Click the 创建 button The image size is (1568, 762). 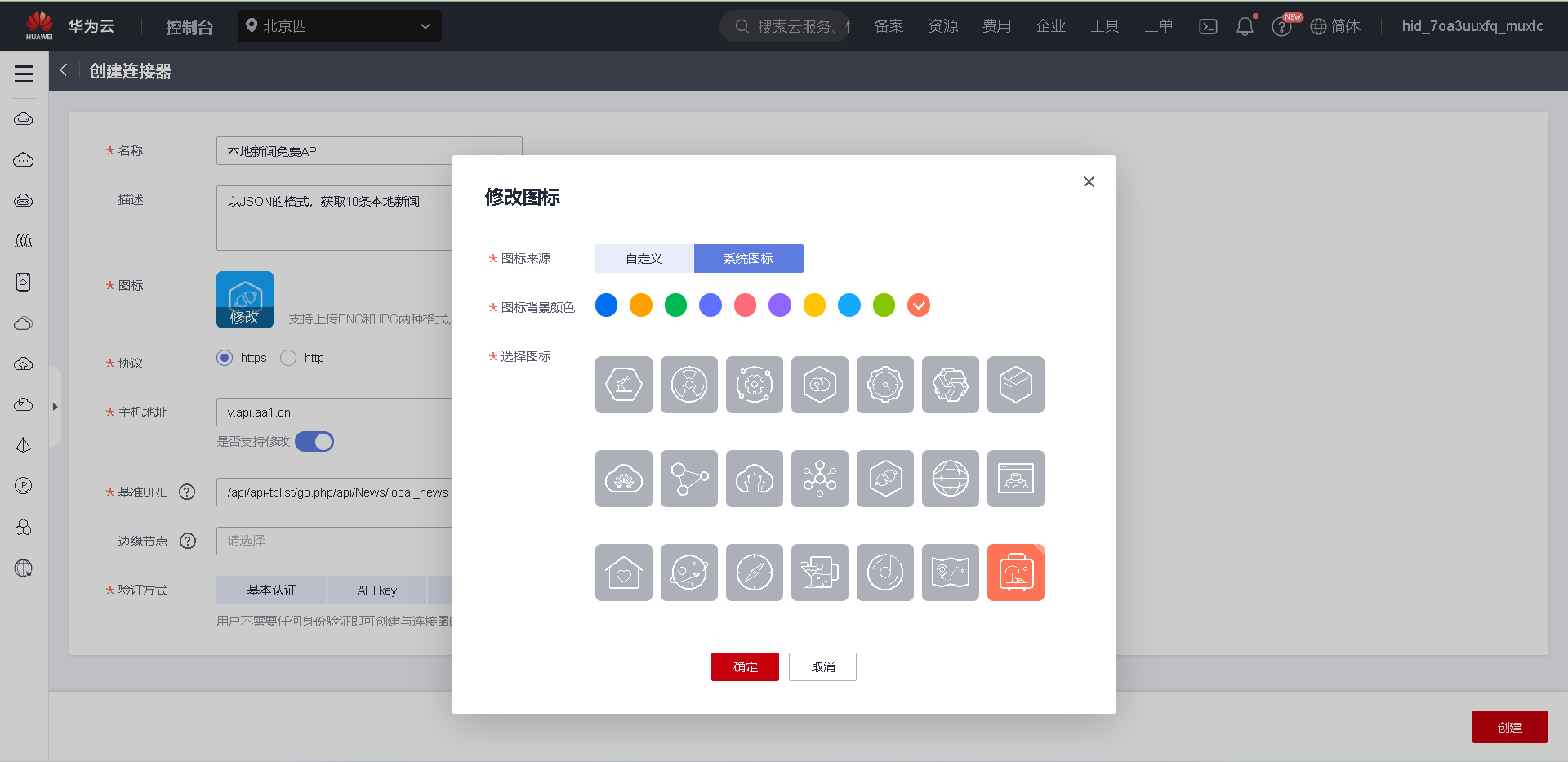[x=1509, y=727]
